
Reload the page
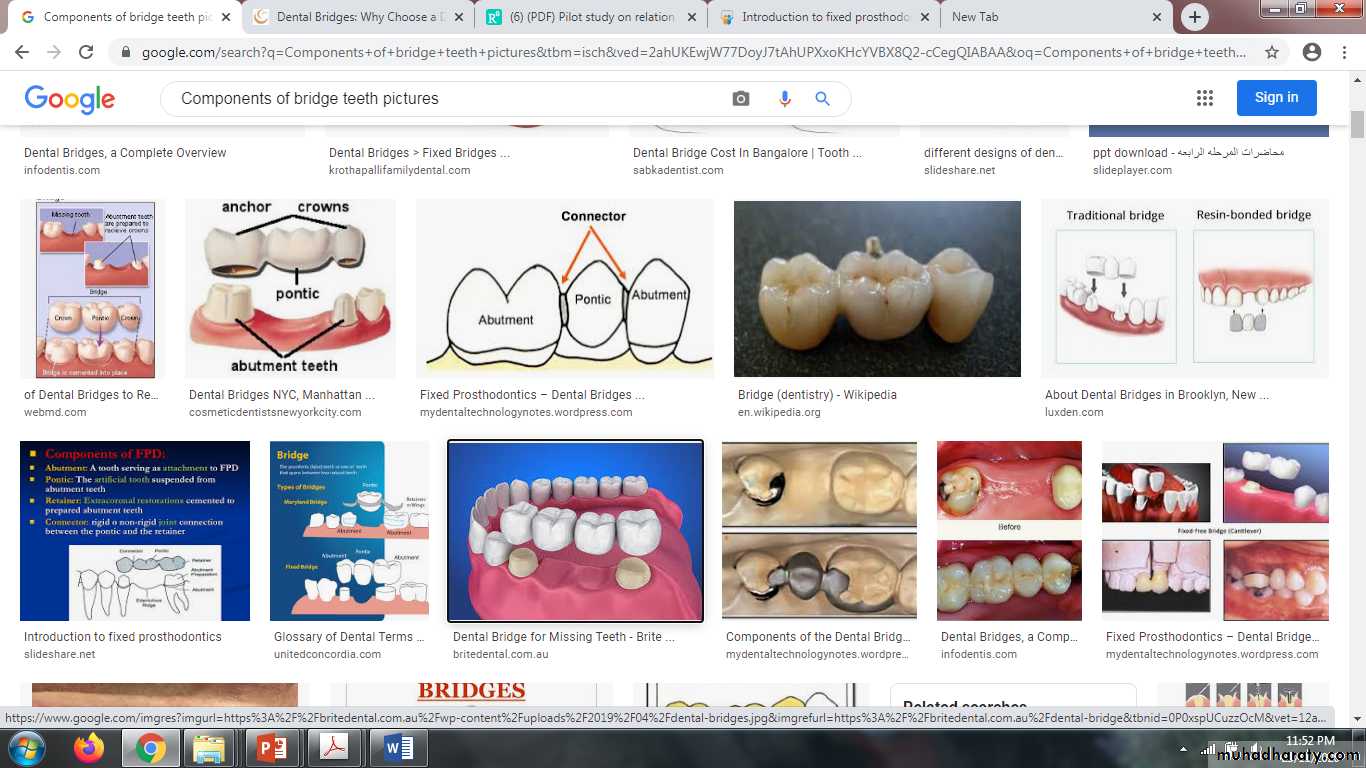[86, 53]
